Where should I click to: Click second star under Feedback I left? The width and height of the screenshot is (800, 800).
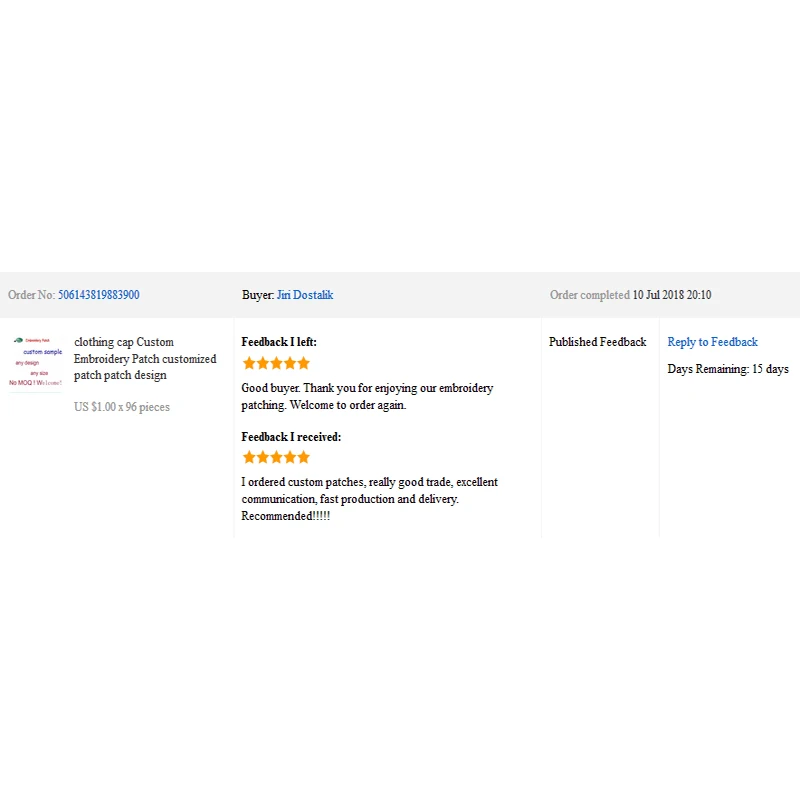click(263, 363)
